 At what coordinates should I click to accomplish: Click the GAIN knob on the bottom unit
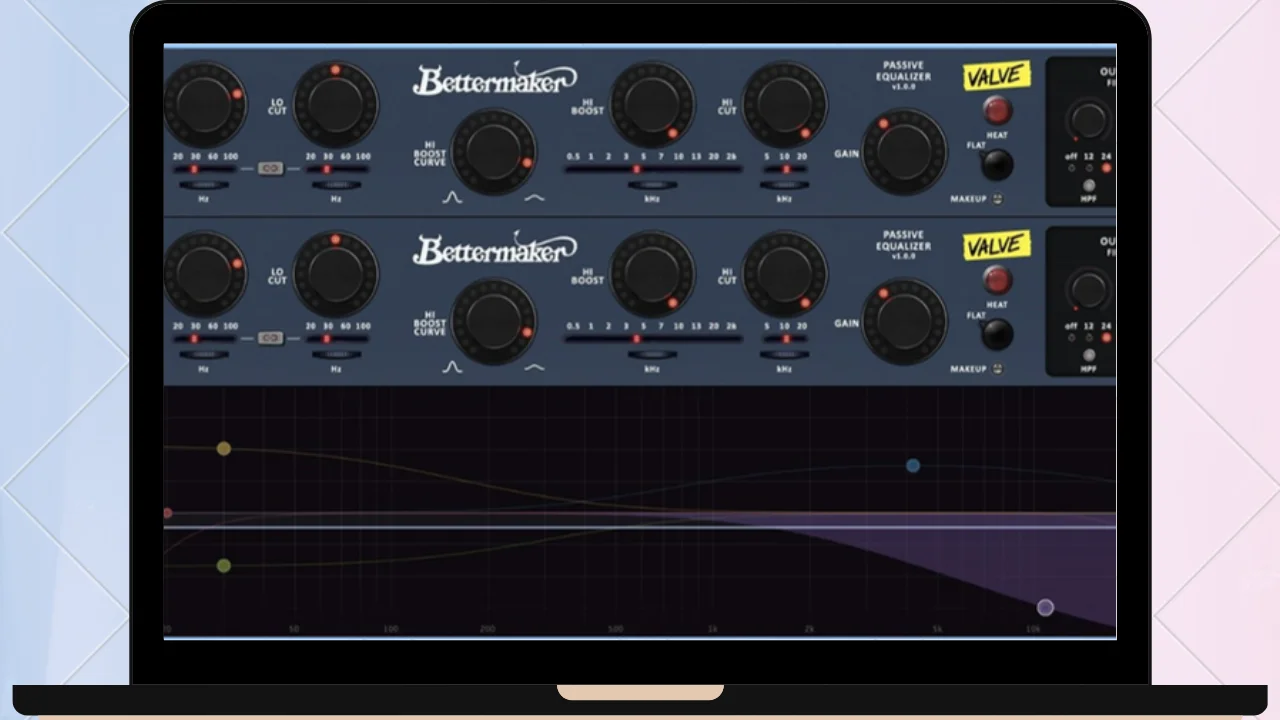click(x=904, y=322)
